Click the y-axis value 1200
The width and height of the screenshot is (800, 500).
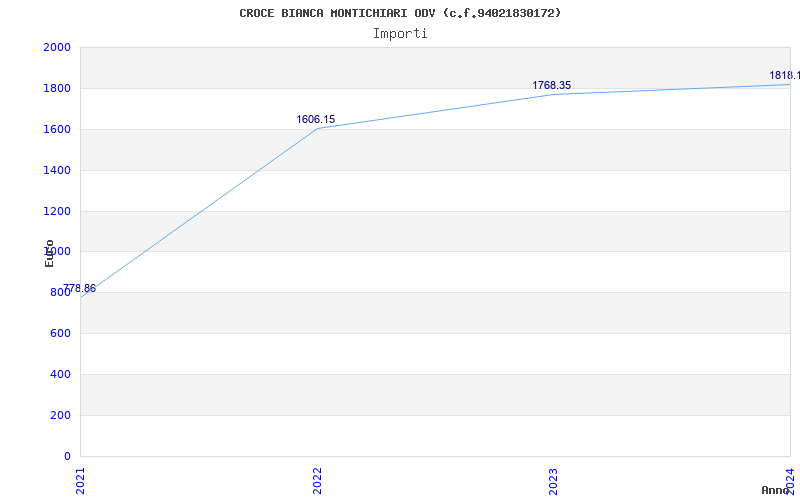(x=57, y=211)
